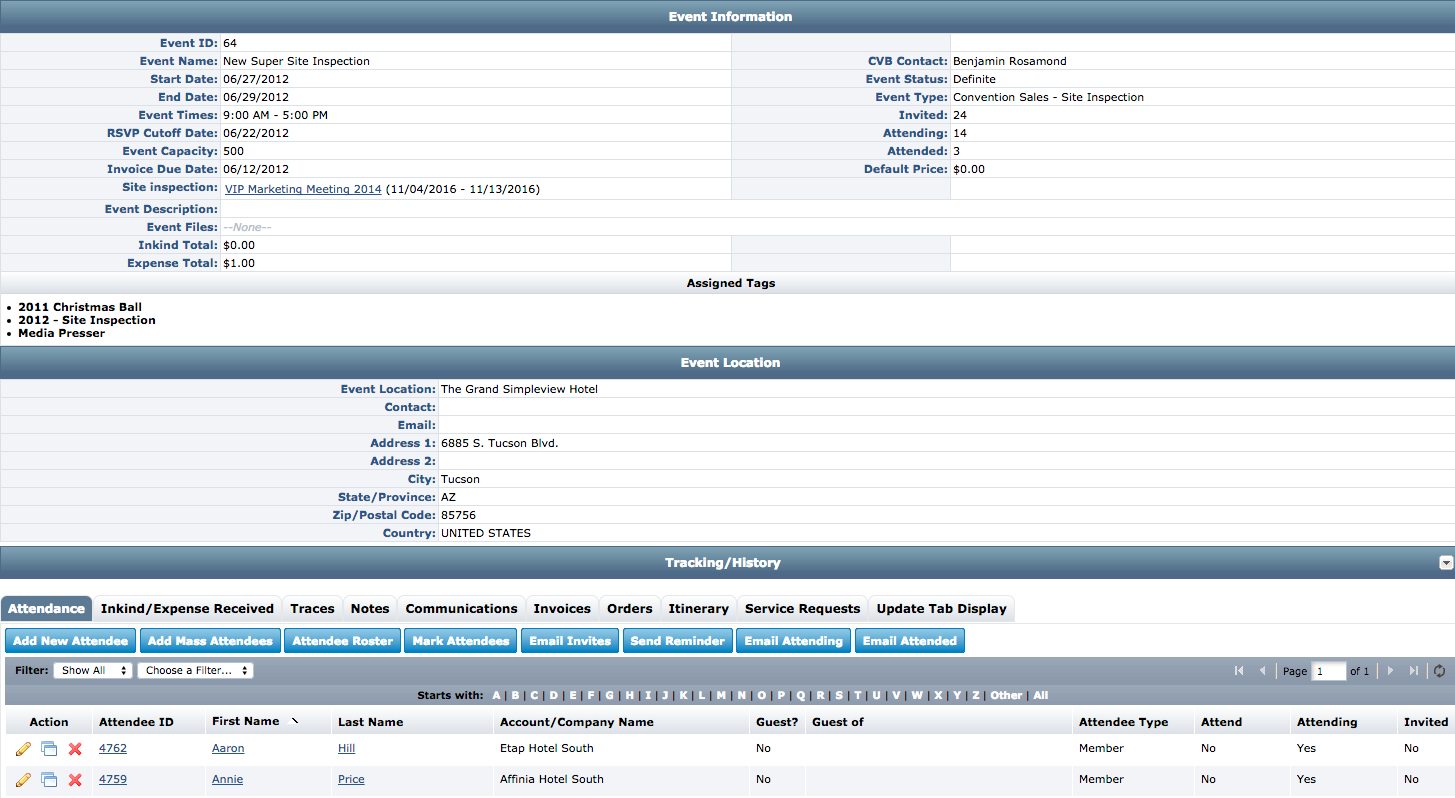Viewport: 1455px width, 798px height.
Task: Refresh the attendee grid
Action: (x=1439, y=671)
